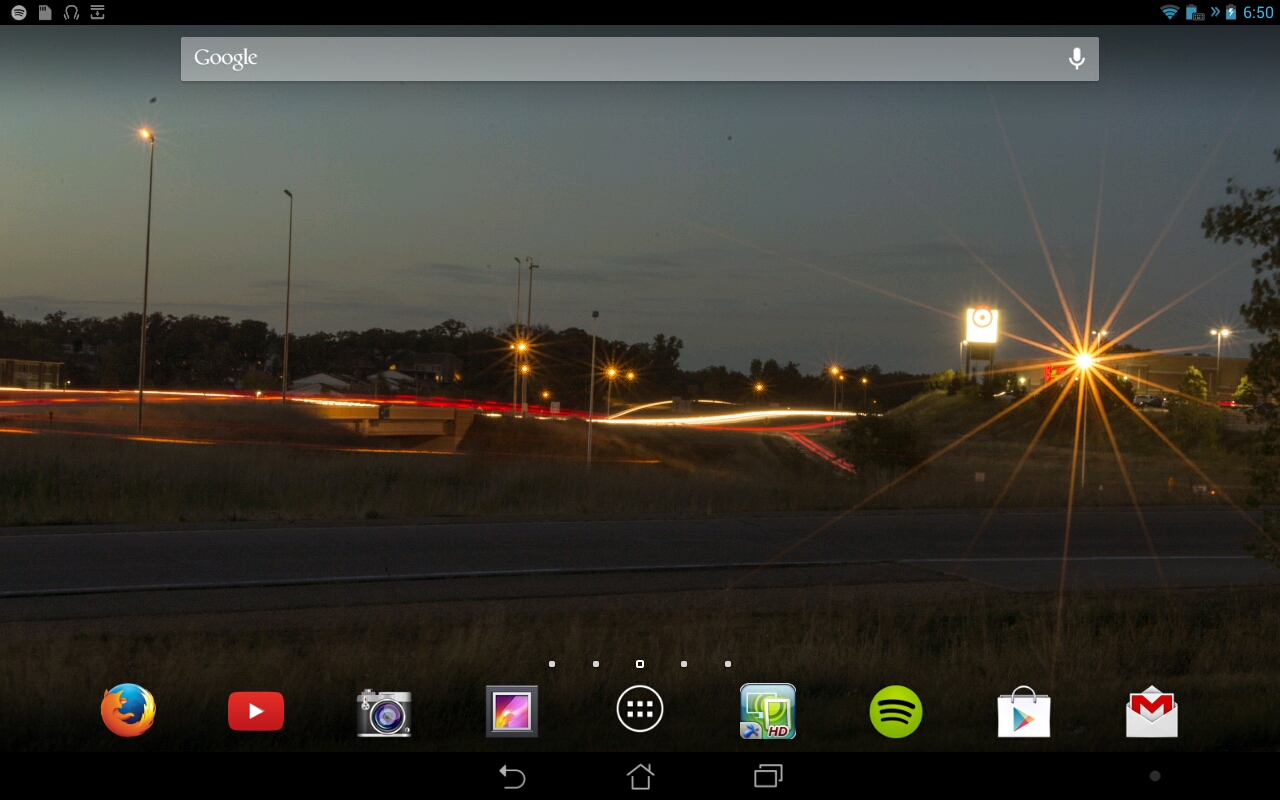Launch the YouTube app
The height and width of the screenshot is (800, 1280).
[256, 711]
